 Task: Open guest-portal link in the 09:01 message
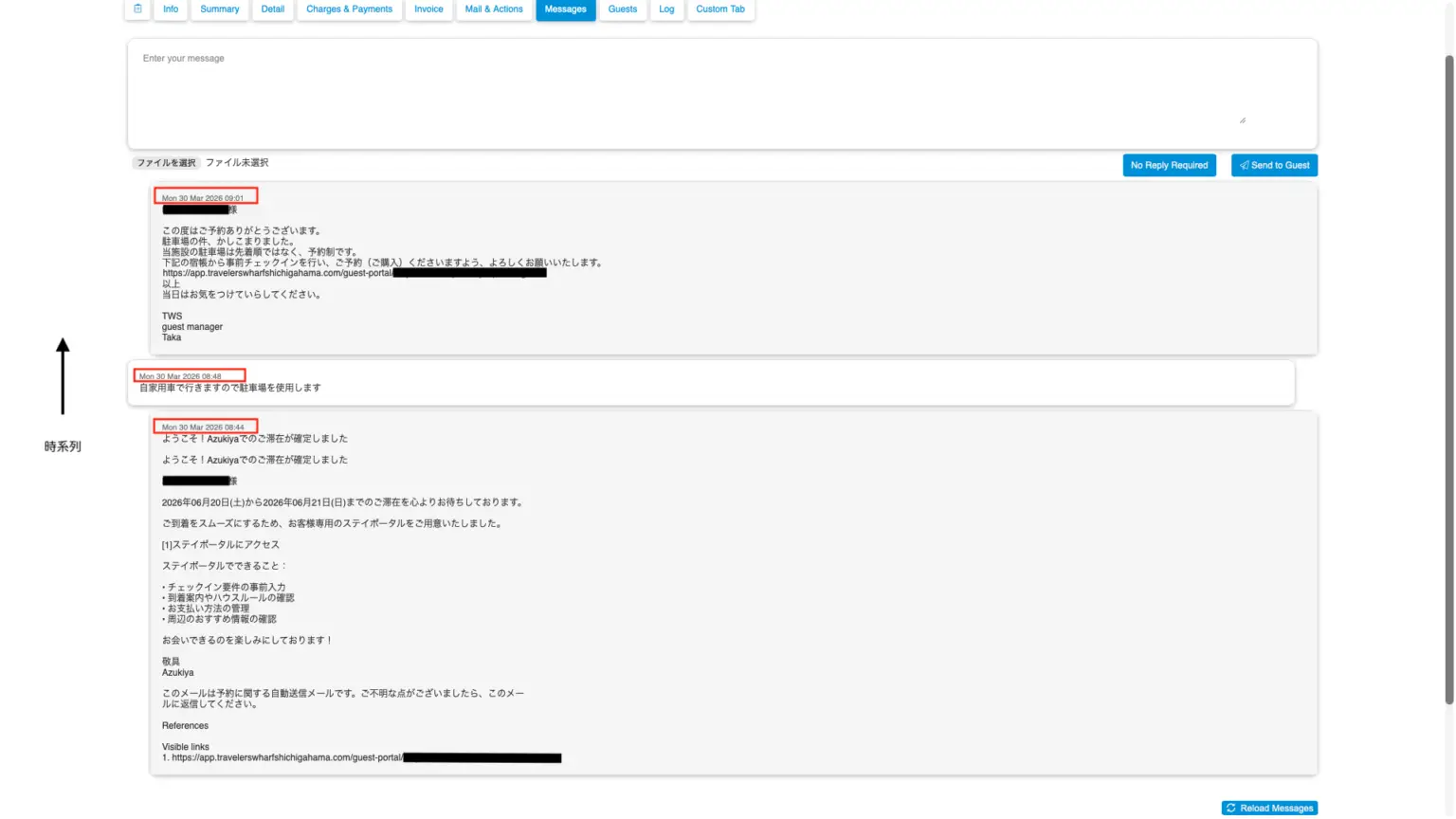(x=277, y=273)
